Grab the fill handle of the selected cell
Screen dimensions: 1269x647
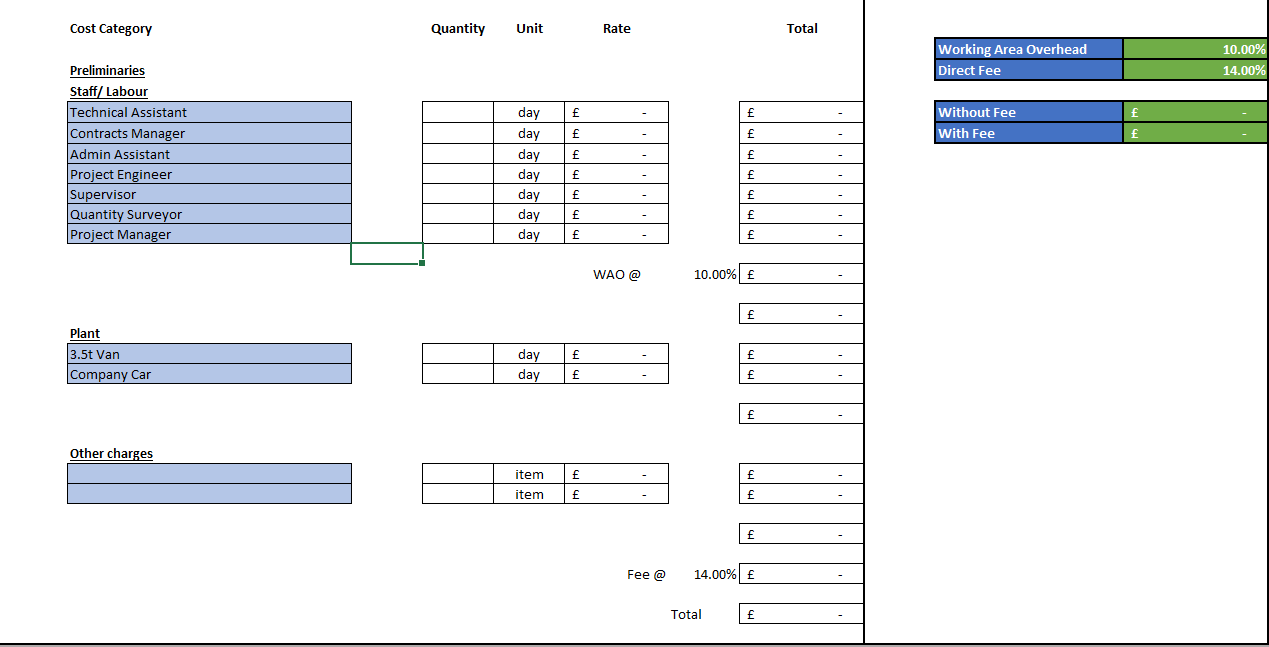point(422,263)
